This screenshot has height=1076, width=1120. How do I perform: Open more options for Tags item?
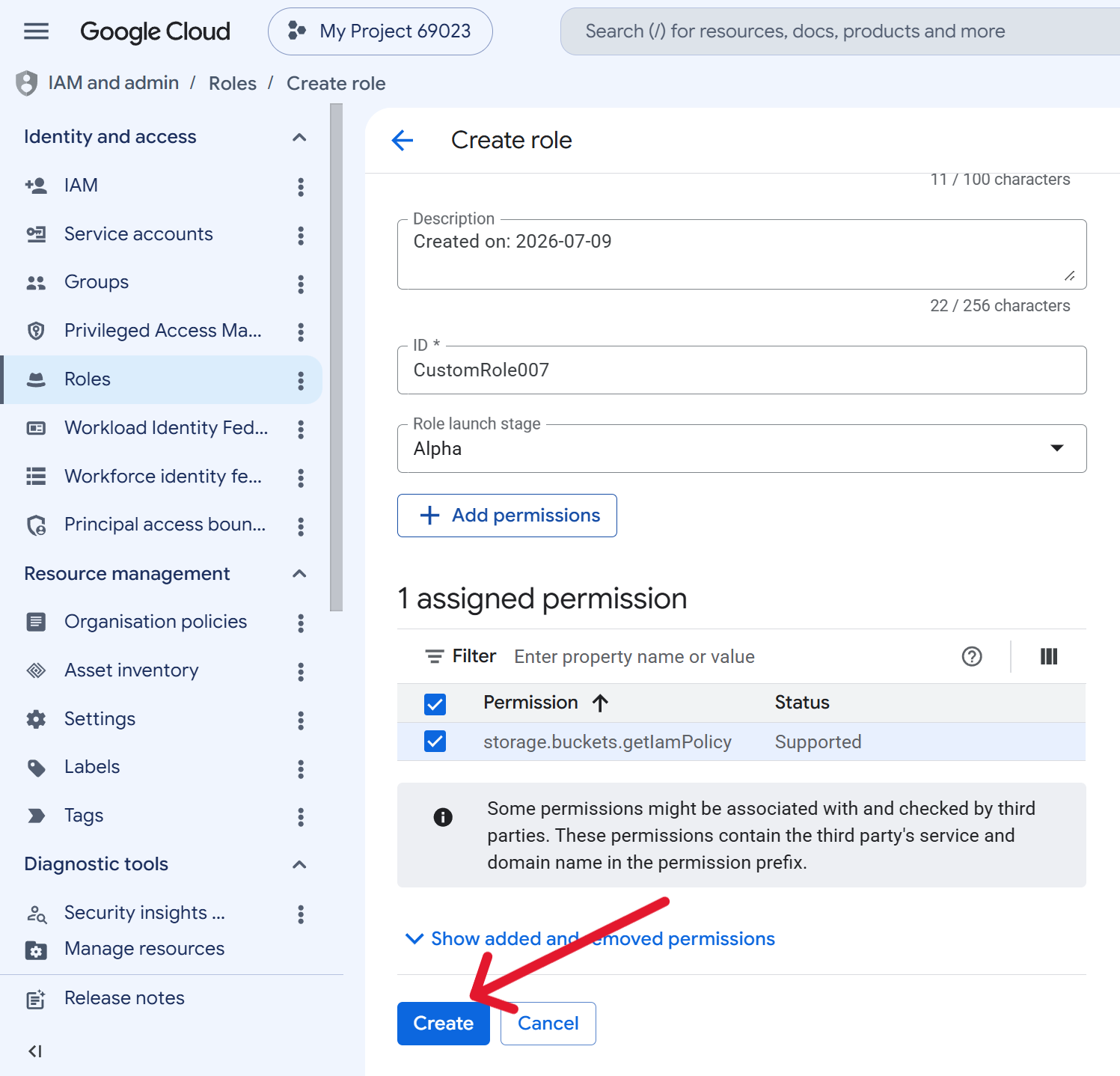pos(301,817)
